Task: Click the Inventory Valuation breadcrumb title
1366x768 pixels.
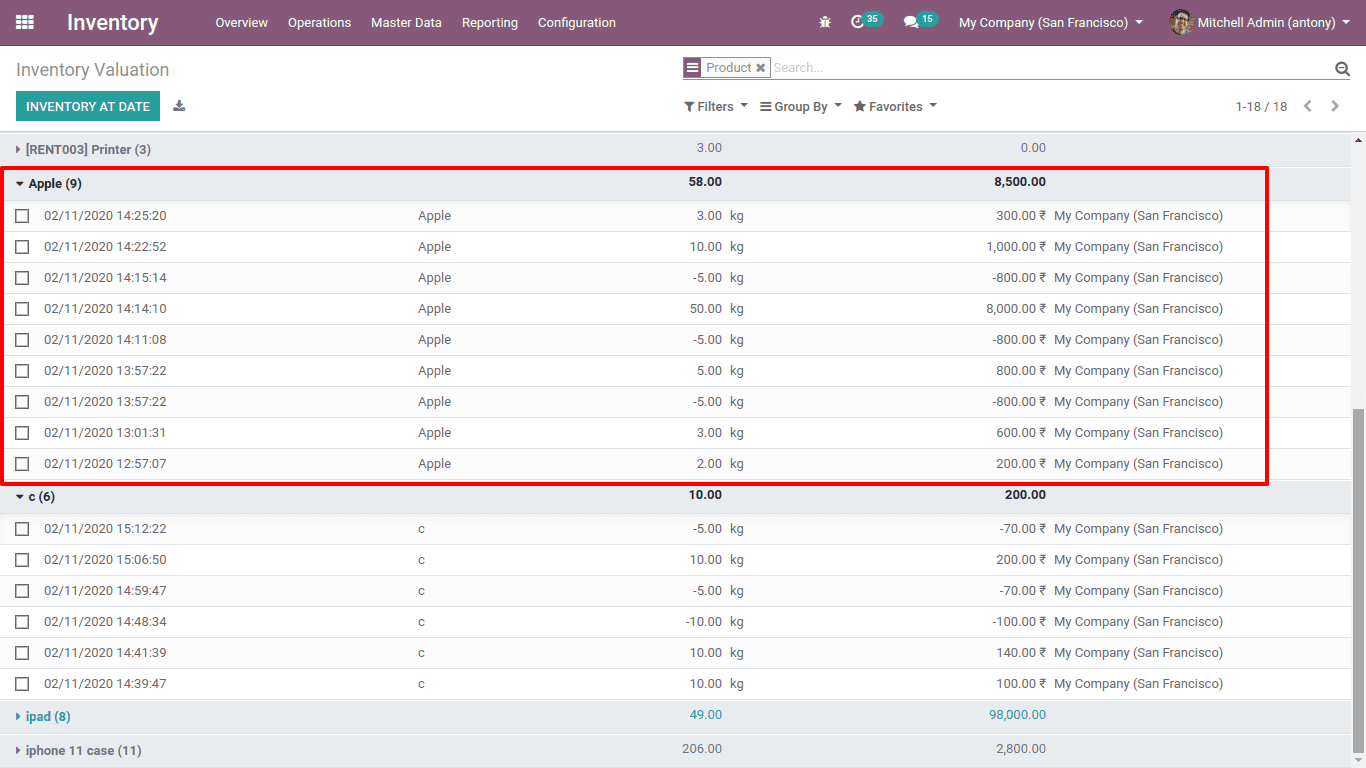Action: [93, 70]
